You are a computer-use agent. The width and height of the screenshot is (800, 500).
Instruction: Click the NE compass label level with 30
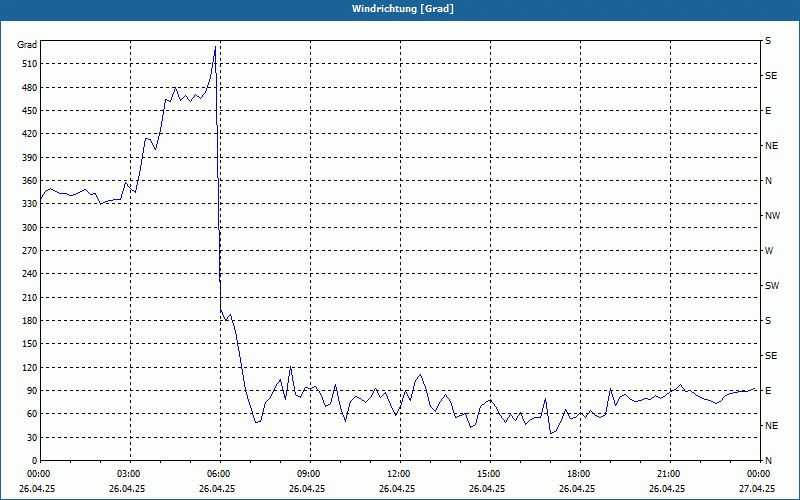click(771, 426)
